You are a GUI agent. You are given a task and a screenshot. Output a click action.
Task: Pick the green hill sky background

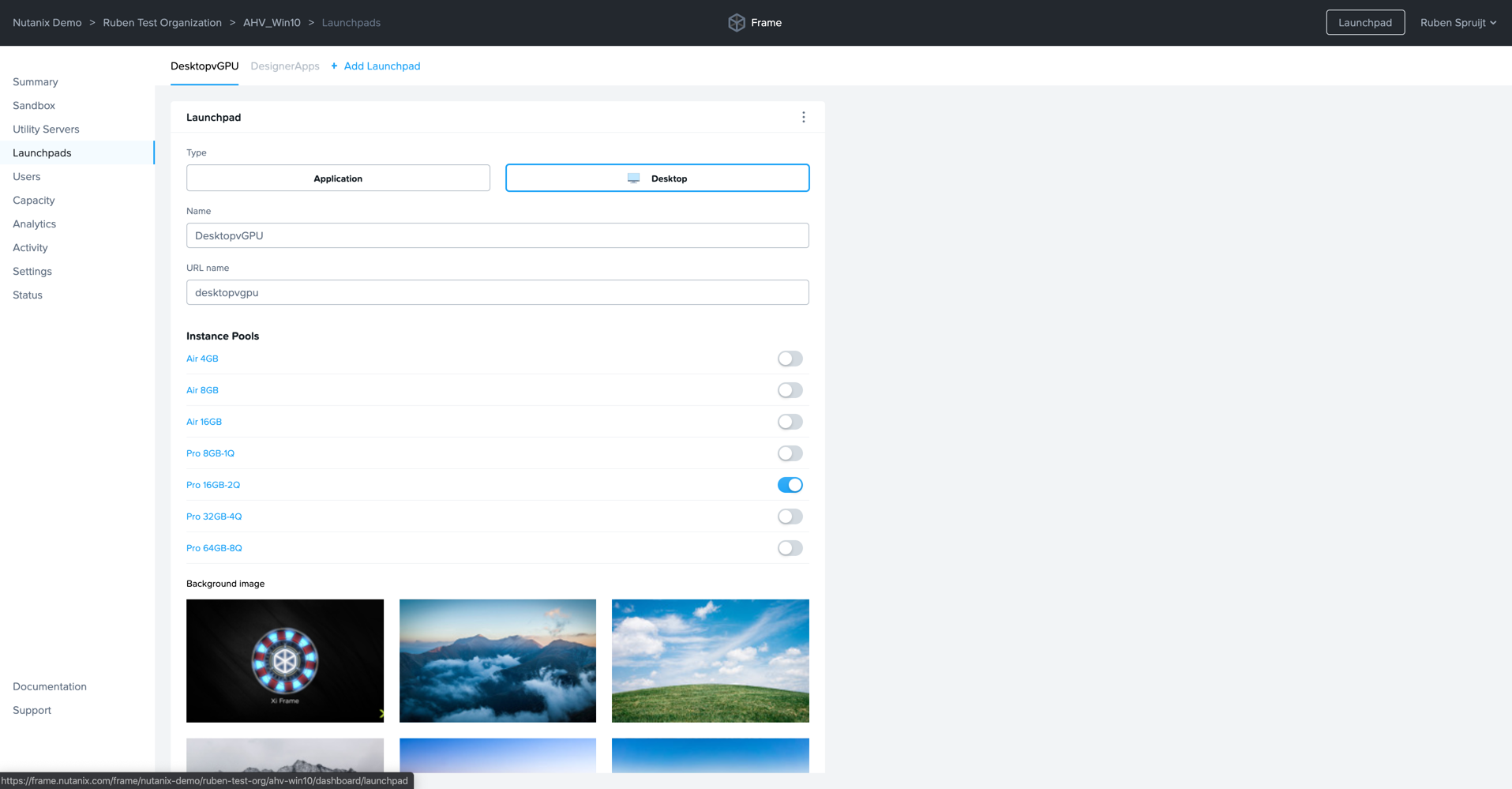(710, 660)
